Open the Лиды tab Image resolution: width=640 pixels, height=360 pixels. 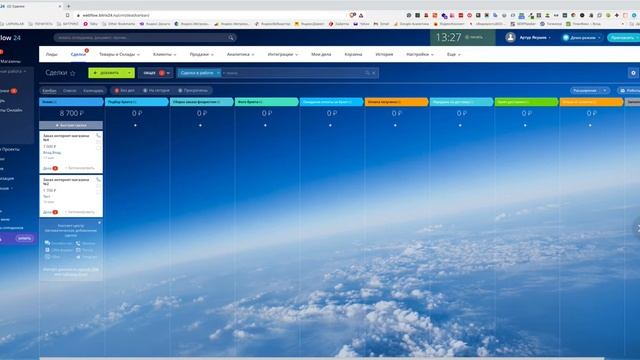pos(52,54)
